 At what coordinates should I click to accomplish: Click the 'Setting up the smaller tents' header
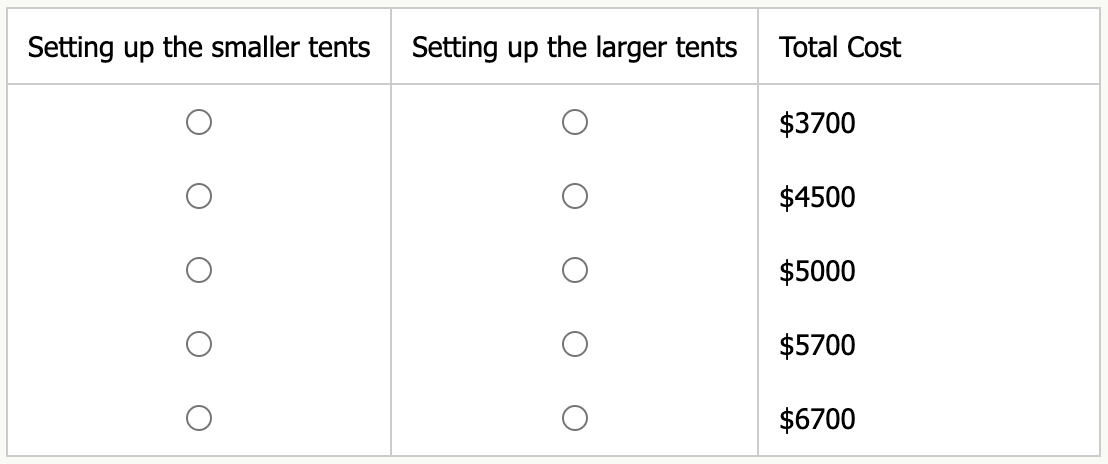199,47
